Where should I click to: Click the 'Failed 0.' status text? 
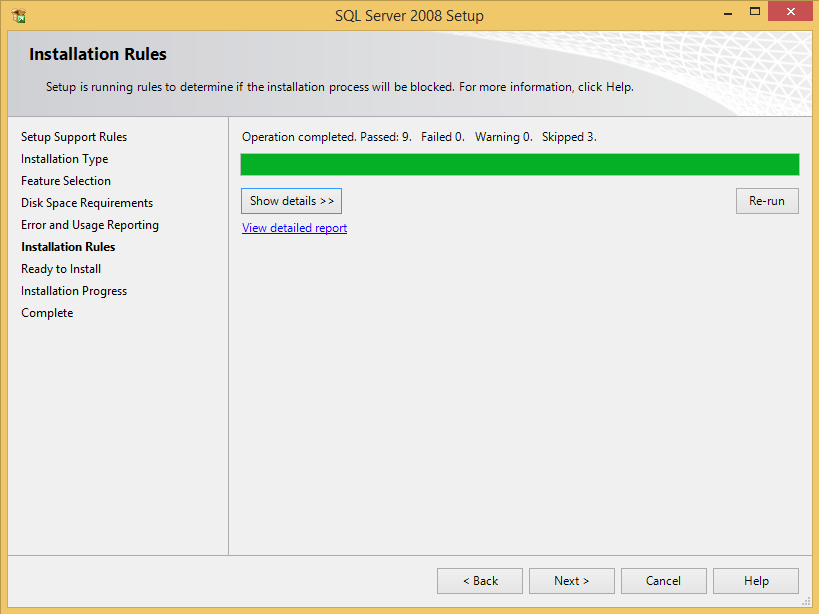coord(443,137)
